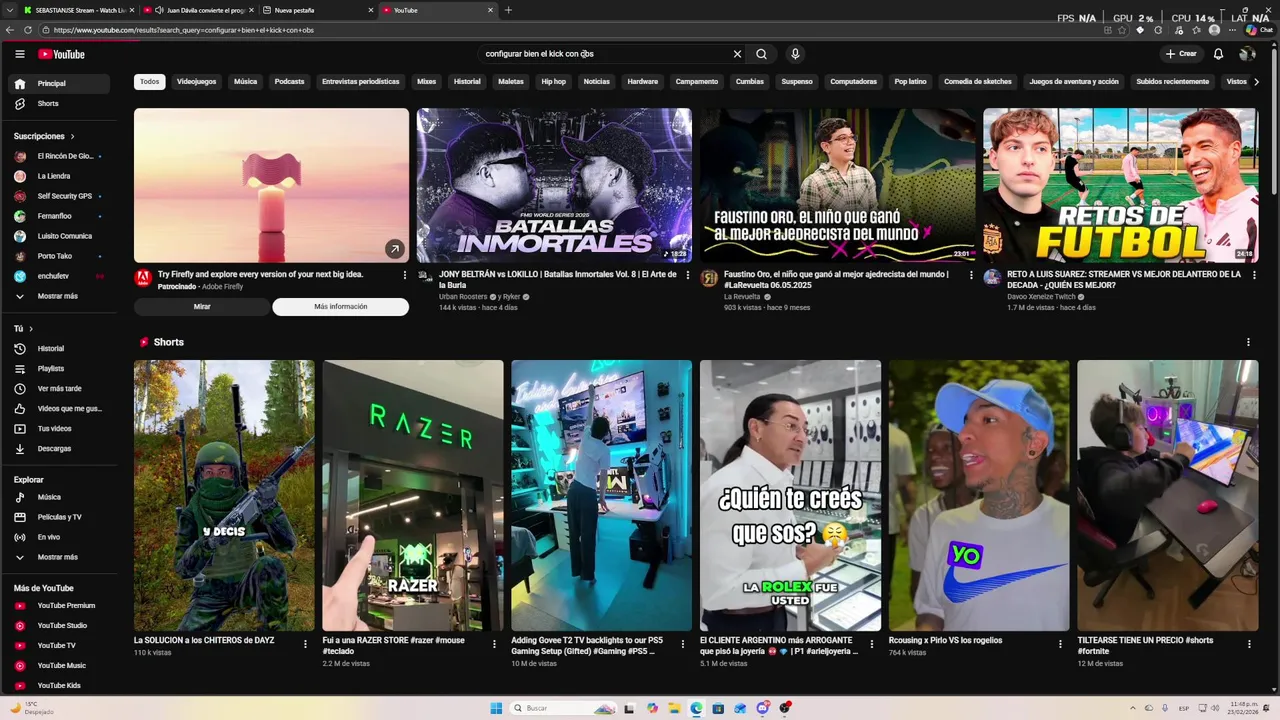Open Playlists in sidebar
The height and width of the screenshot is (720, 1280).
[x=61, y=369]
